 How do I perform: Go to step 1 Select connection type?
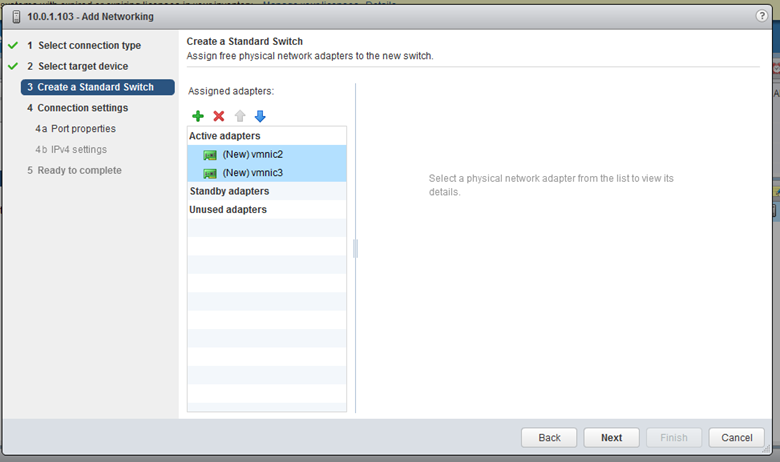coord(84,45)
